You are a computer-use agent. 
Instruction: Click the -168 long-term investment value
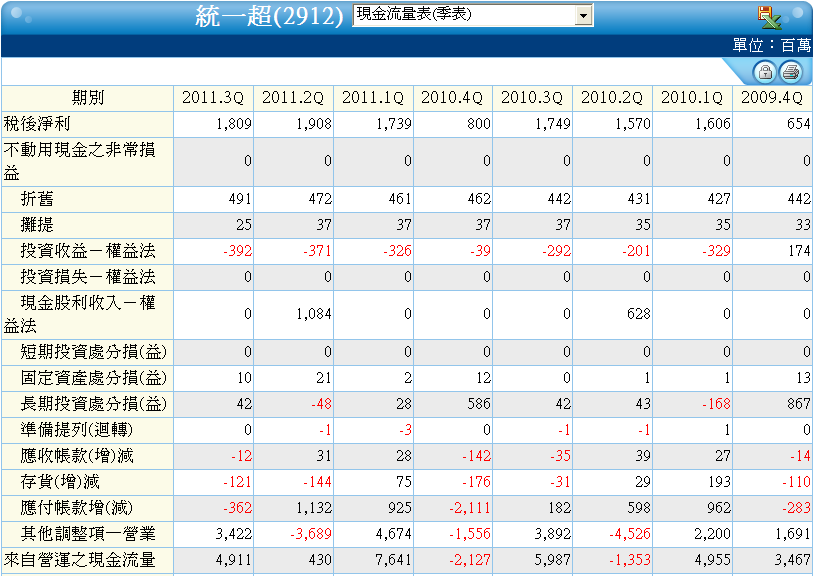pyautogui.click(x=716, y=404)
